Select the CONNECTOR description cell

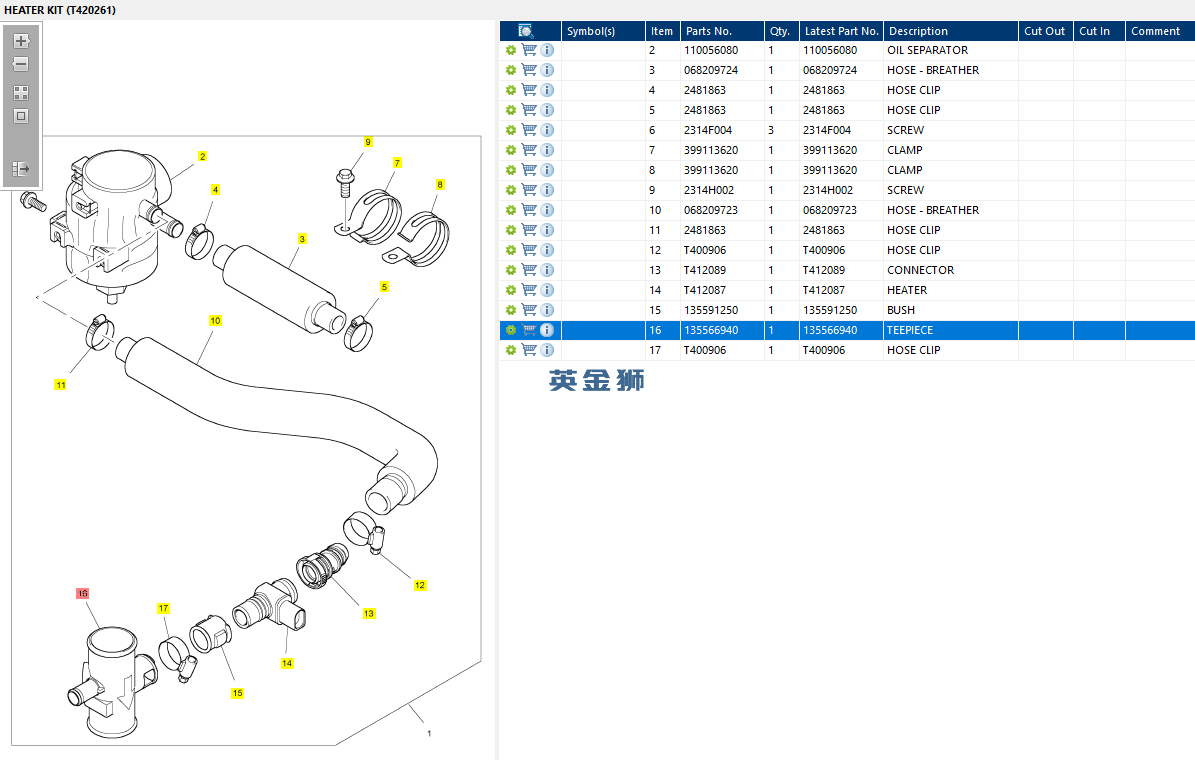950,270
